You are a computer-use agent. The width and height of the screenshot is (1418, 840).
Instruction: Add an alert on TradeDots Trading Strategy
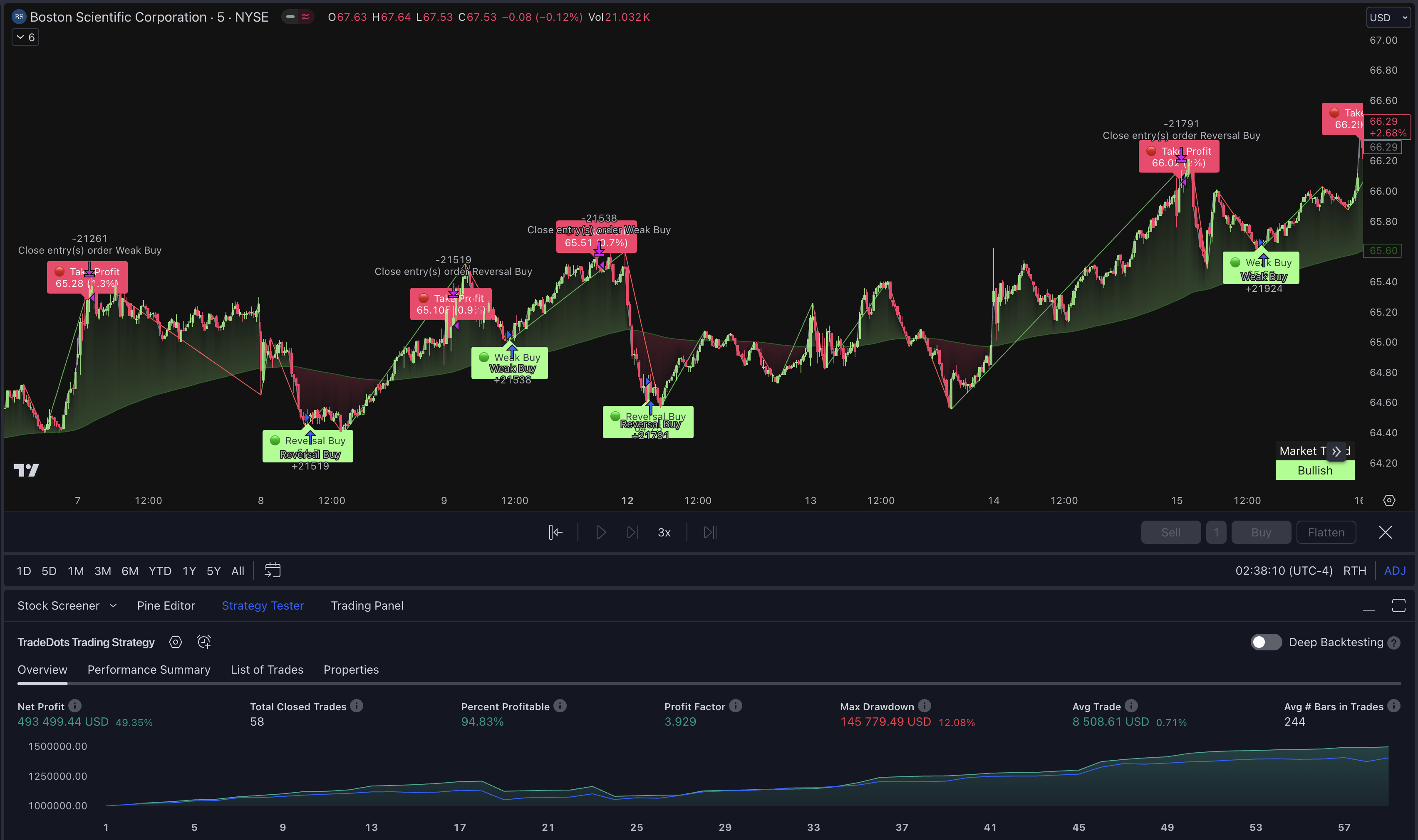click(x=204, y=642)
